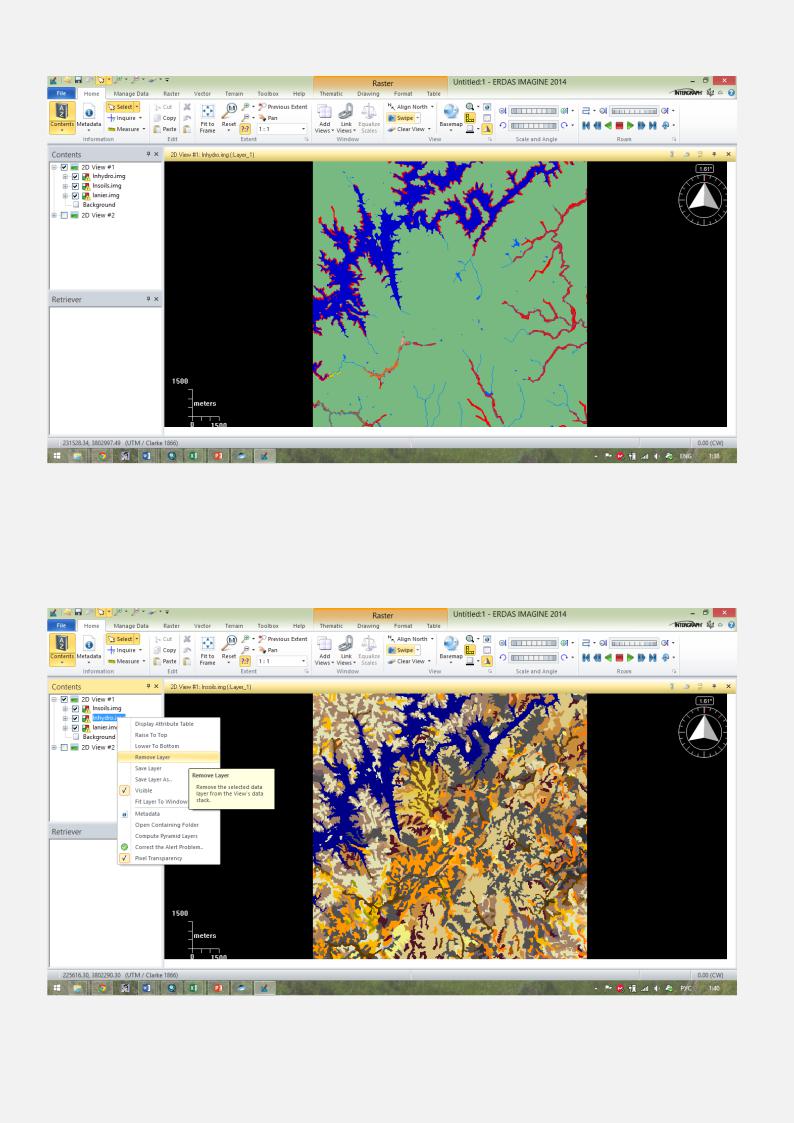The image size is (794, 1123).
Task: Open 1:1 scale dropdown, lower screenshot
Action: 304,661
